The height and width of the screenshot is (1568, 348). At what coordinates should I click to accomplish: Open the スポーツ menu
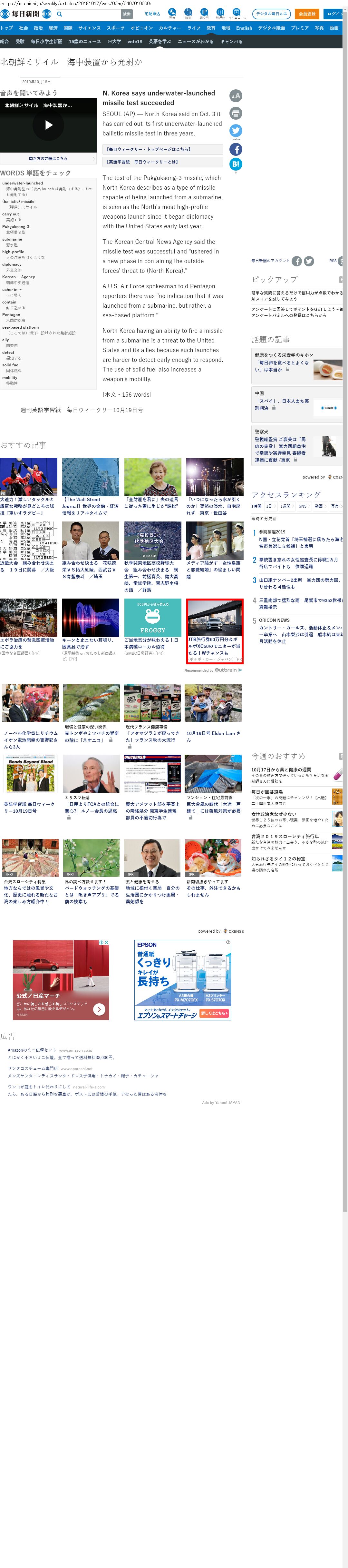click(x=116, y=28)
